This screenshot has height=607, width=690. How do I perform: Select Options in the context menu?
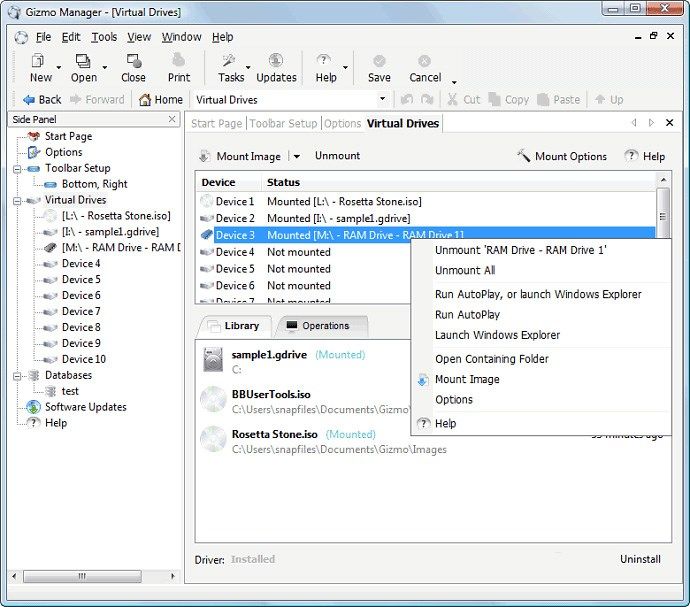coord(454,400)
